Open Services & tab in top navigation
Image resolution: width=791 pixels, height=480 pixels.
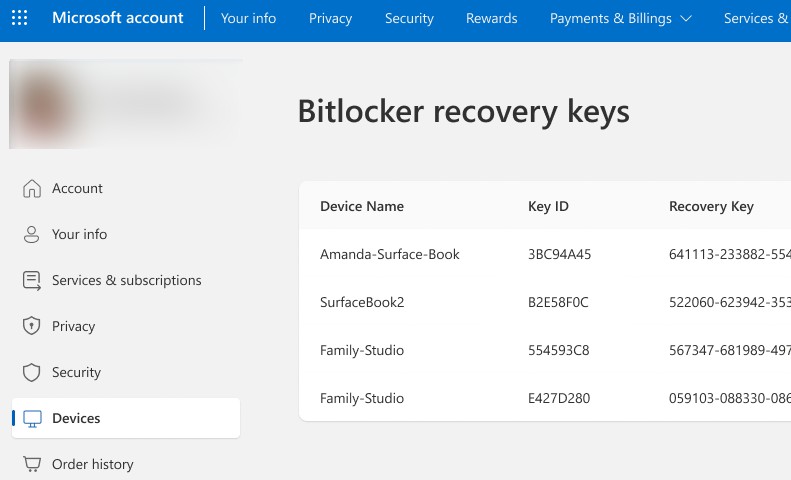[x=757, y=18]
